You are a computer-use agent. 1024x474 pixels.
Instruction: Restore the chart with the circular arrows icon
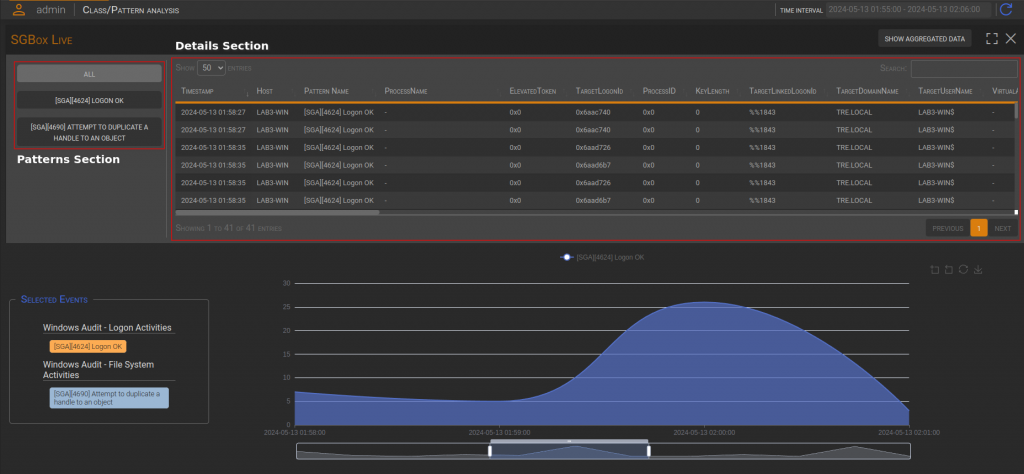(963, 270)
